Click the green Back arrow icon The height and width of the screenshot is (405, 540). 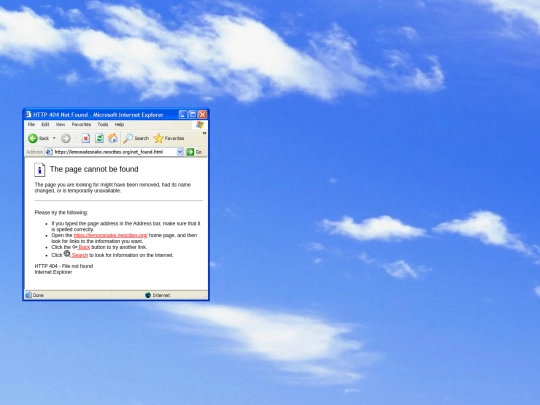pos(33,138)
